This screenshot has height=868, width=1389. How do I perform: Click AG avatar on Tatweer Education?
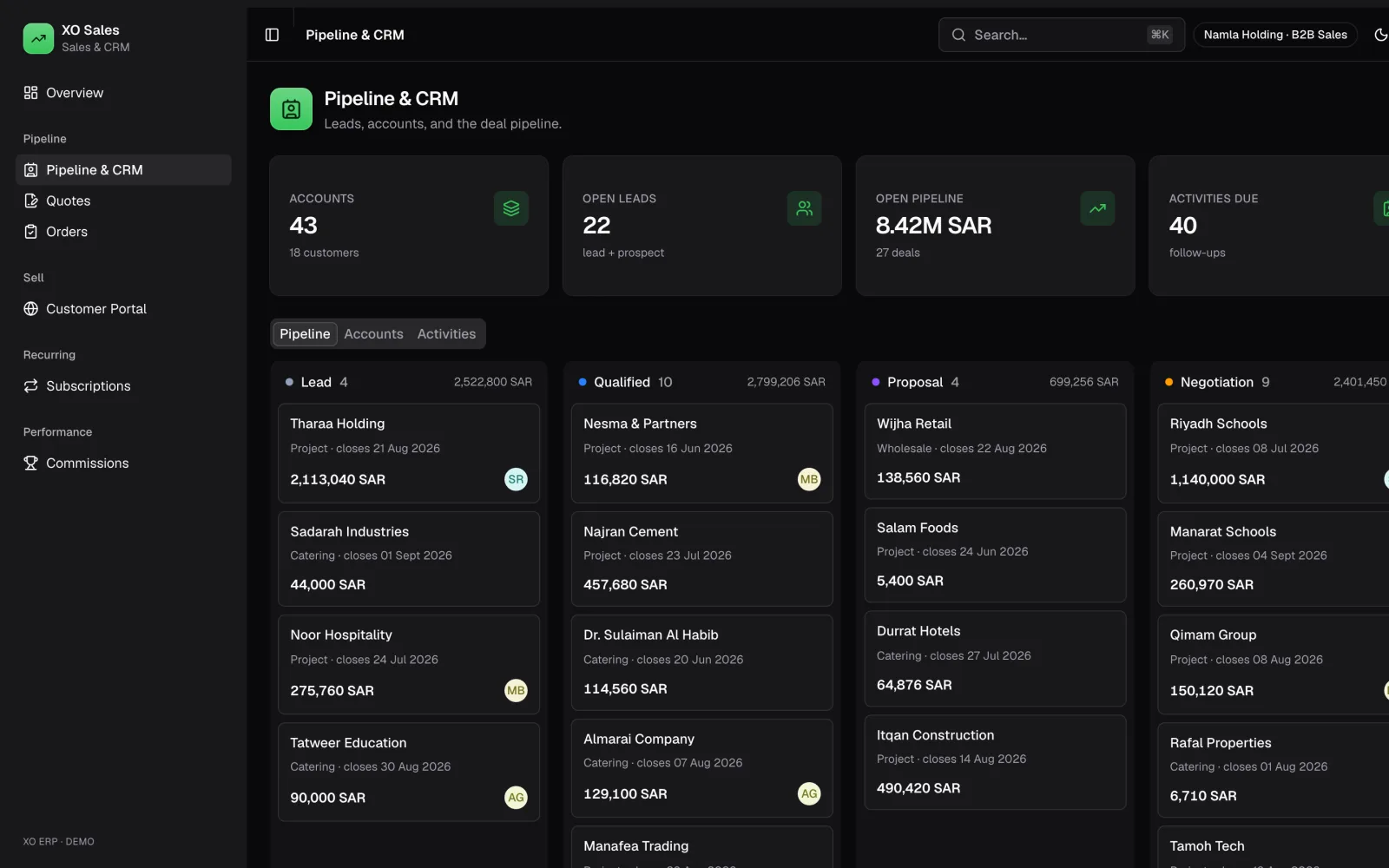click(516, 798)
